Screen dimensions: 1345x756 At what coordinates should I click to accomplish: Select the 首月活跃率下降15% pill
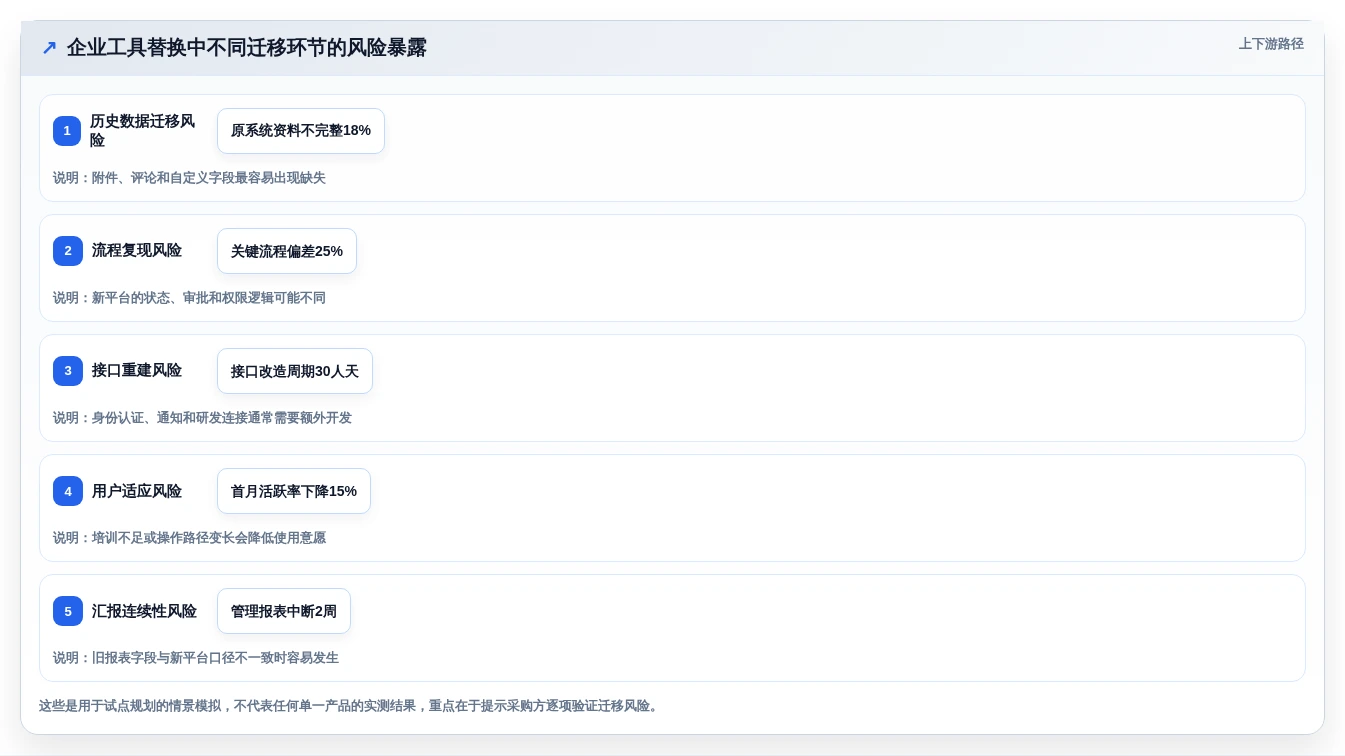pos(294,491)
